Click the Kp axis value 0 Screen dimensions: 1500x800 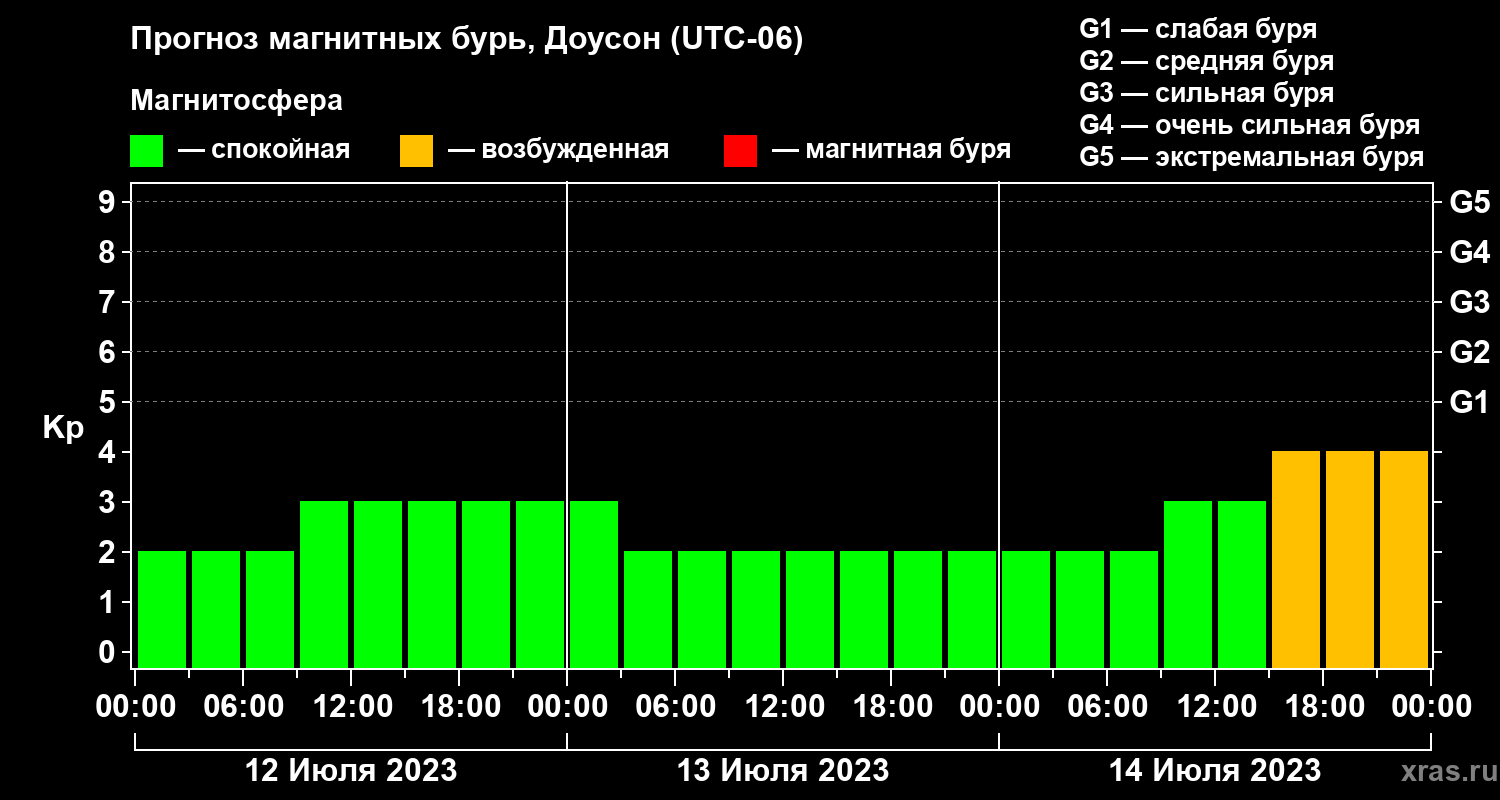(x=108, y=652)
